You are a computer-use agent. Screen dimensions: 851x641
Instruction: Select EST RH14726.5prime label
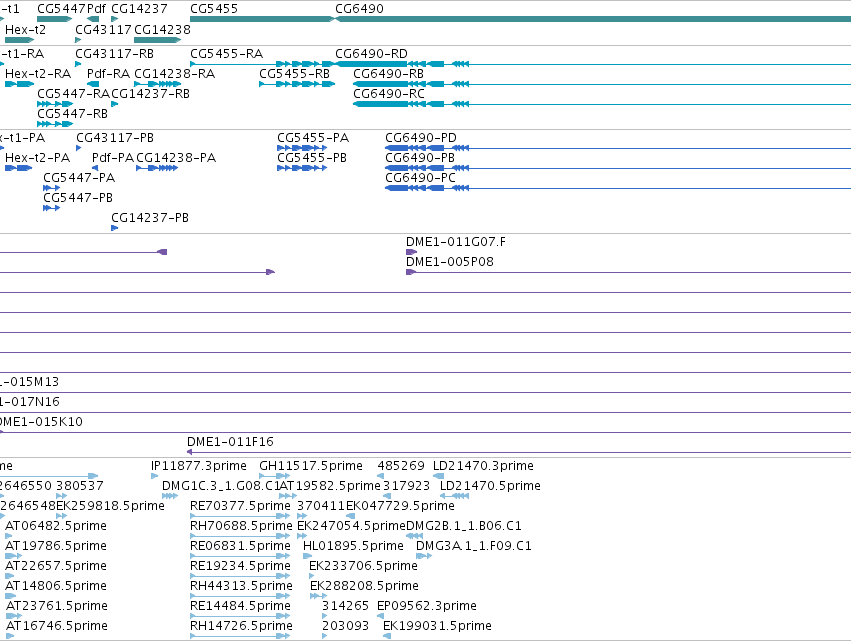(241, 626)
